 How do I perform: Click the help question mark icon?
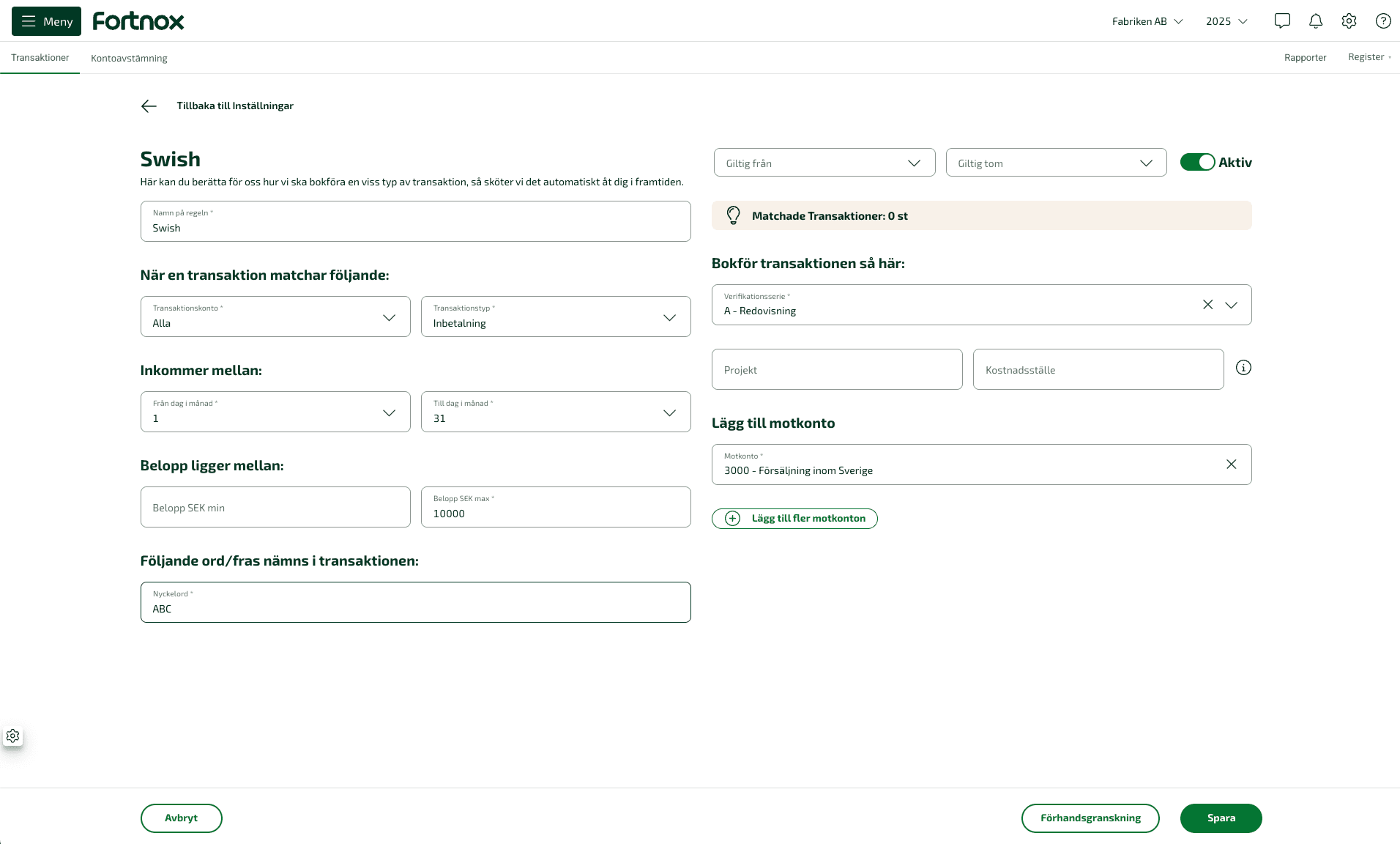coord(1382,21)
